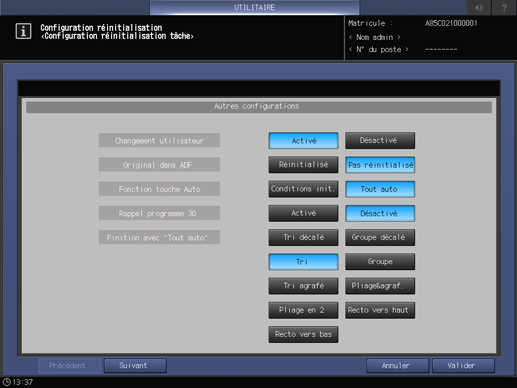517x388 pixels.
Task: Click the Original dans ADF label
Action: tap(159, 165)
